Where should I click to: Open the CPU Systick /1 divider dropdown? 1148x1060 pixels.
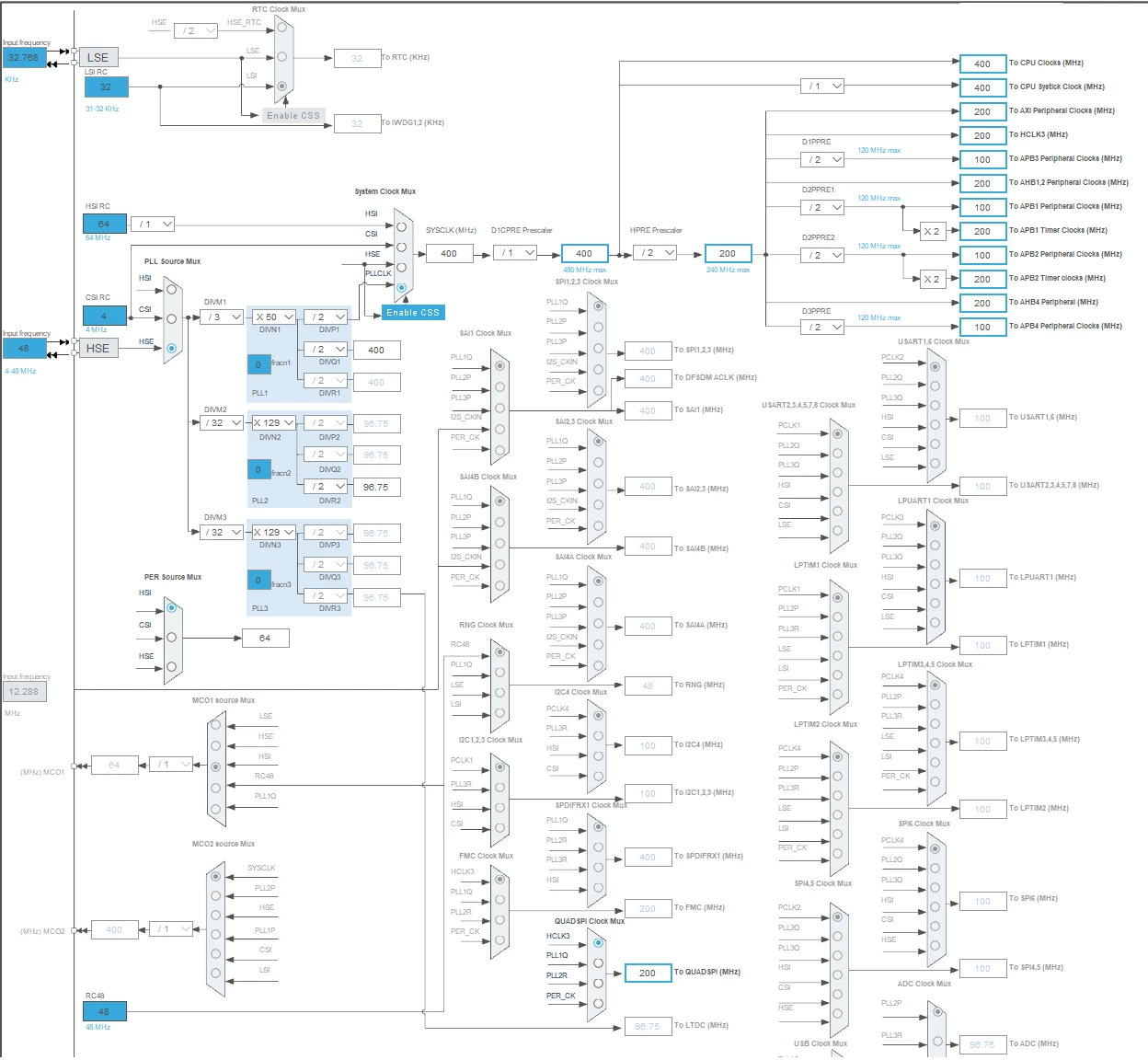coord(822,86)
